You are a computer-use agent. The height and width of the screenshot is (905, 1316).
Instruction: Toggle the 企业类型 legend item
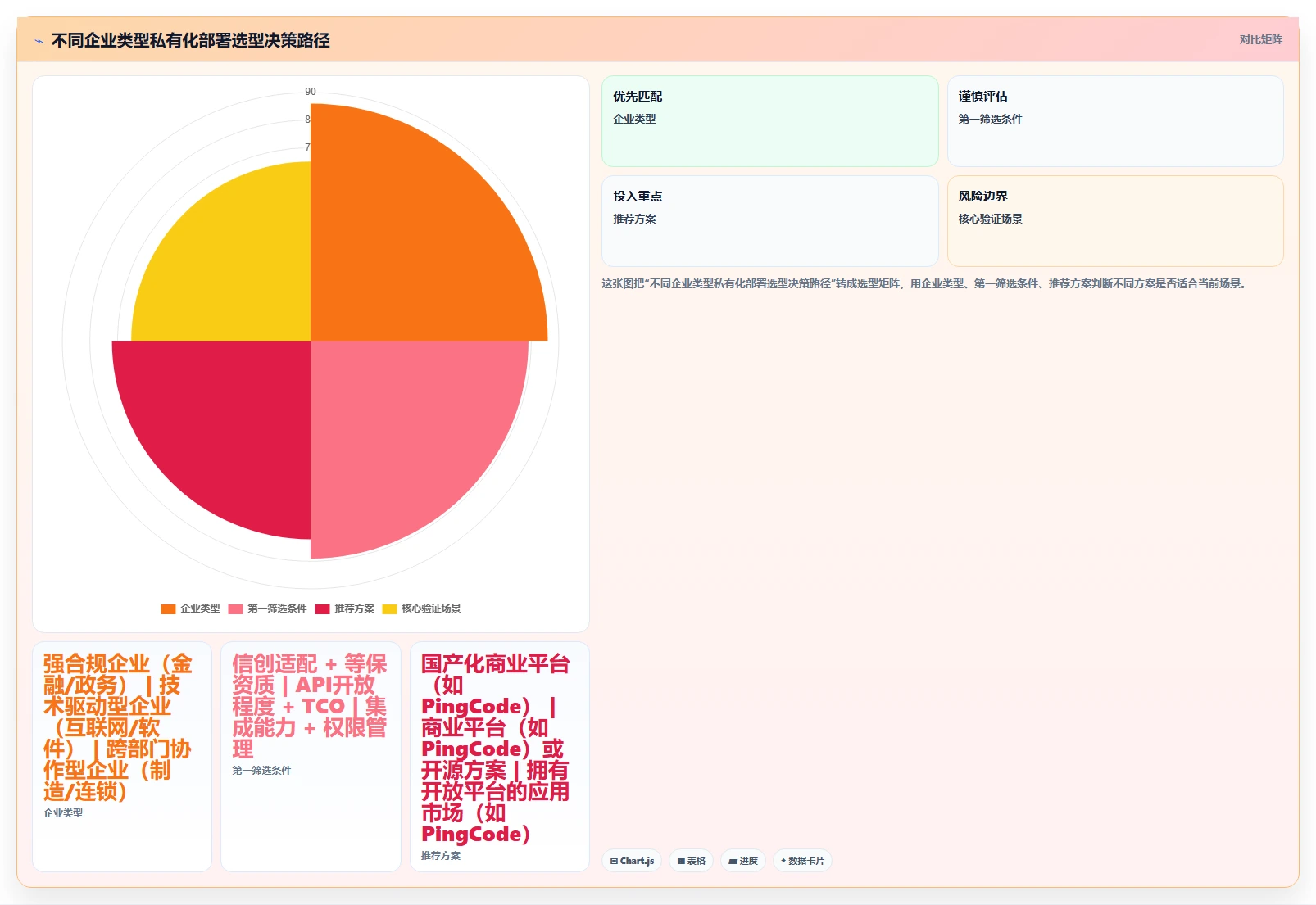tap(190, 609)
